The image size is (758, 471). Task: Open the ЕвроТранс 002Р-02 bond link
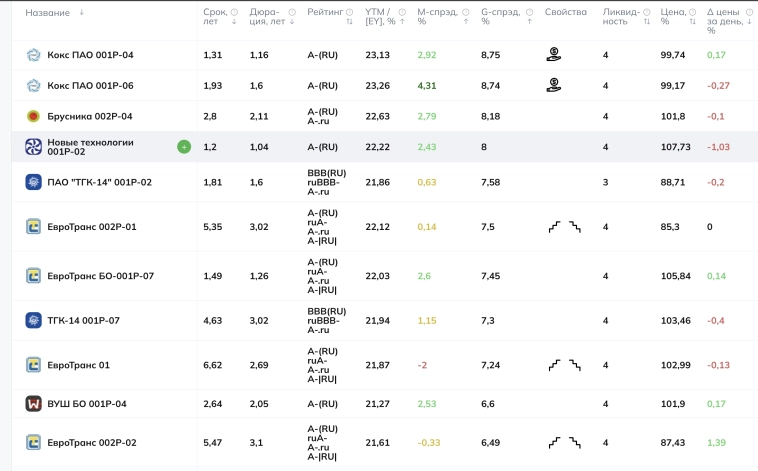91,442
